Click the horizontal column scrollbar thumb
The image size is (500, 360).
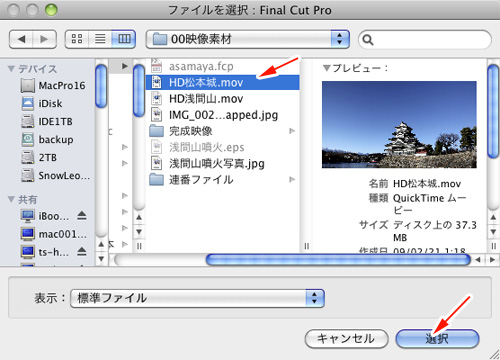click(x=338, y=260)
